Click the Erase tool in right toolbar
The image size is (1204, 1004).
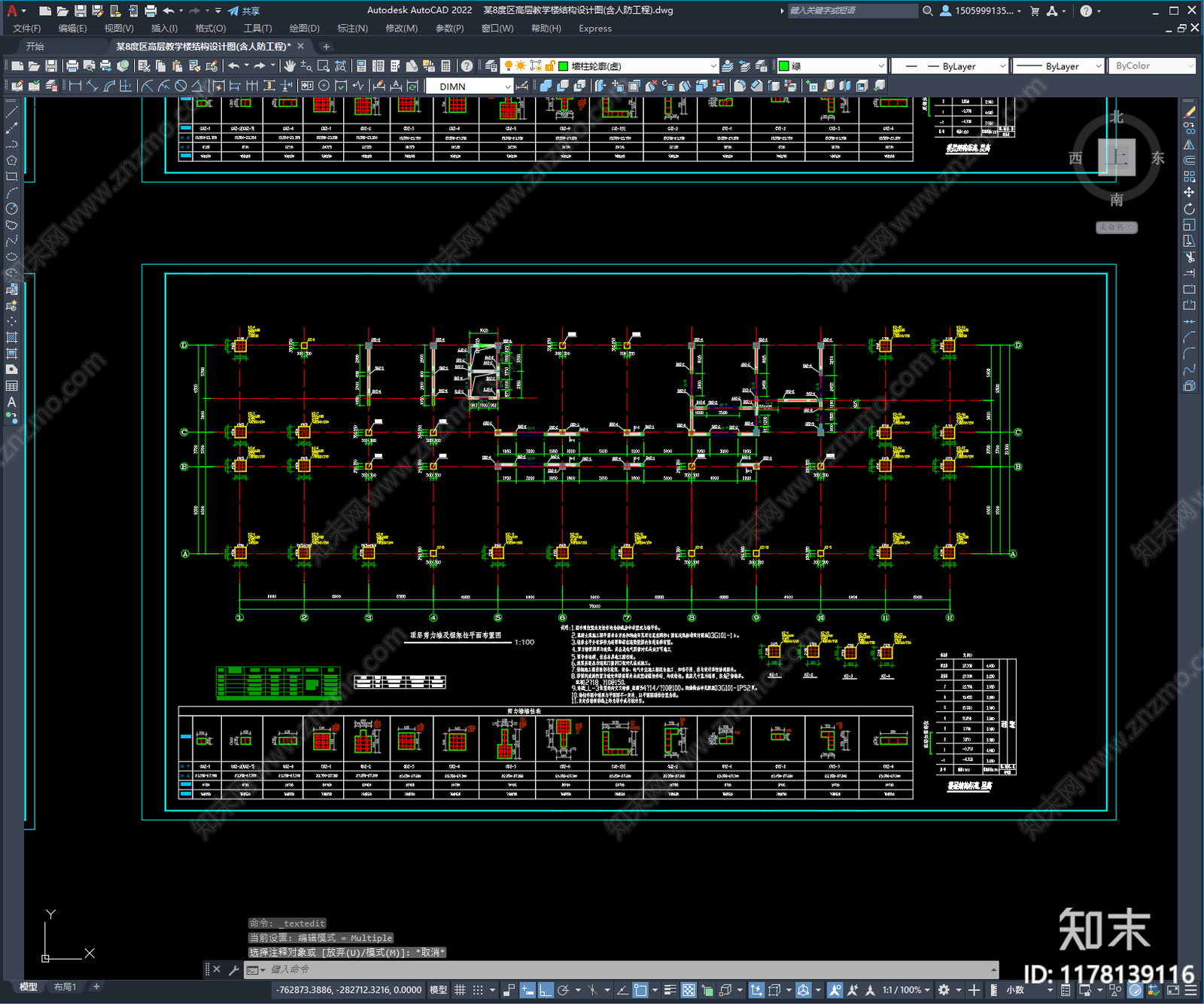tap(1190, 111)
